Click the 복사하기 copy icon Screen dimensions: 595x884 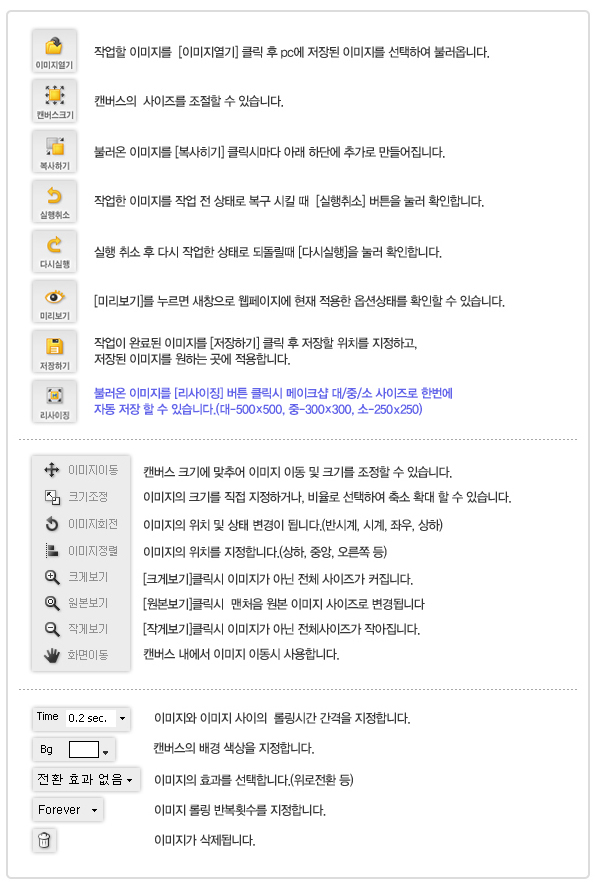tap(54, 152)
